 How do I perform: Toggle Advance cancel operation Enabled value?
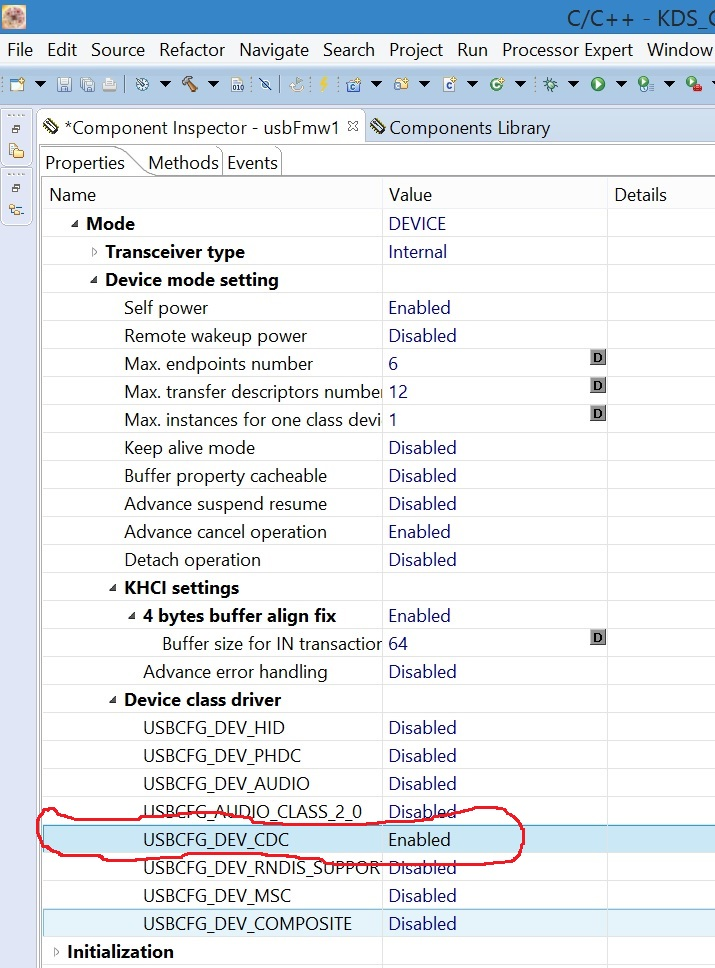coord(419,532)
